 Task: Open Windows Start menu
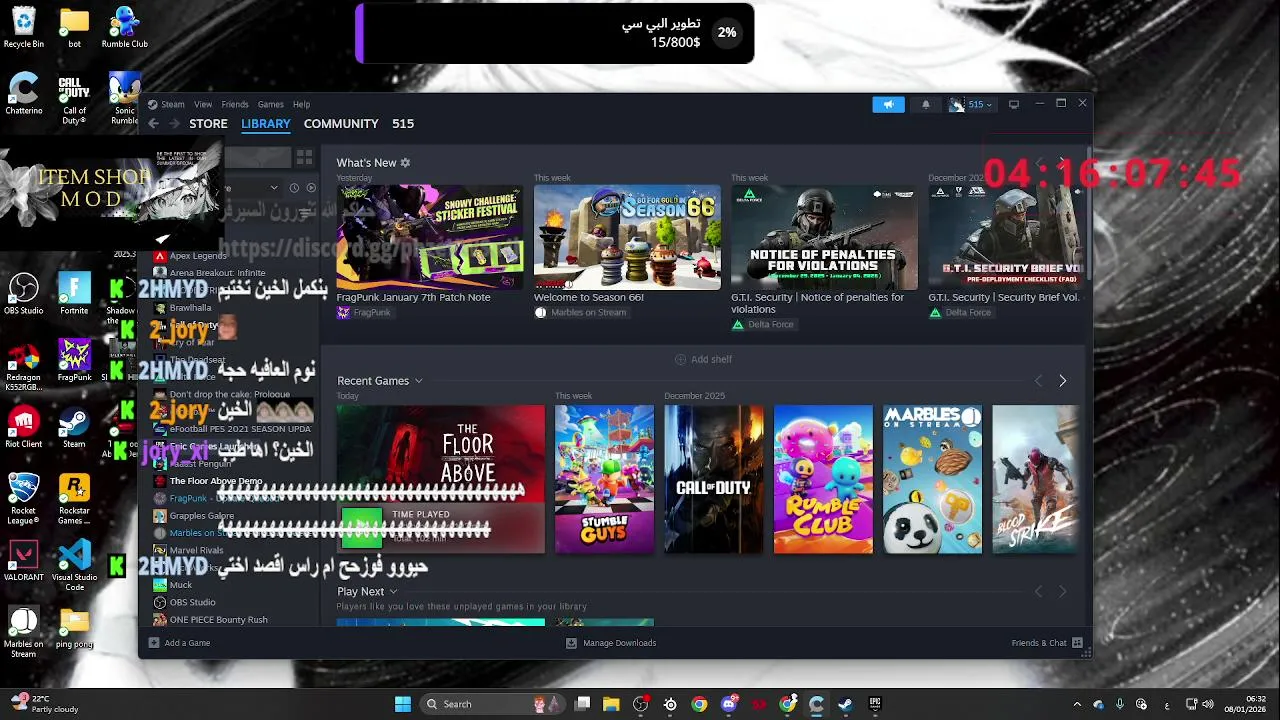coord(403,704)
